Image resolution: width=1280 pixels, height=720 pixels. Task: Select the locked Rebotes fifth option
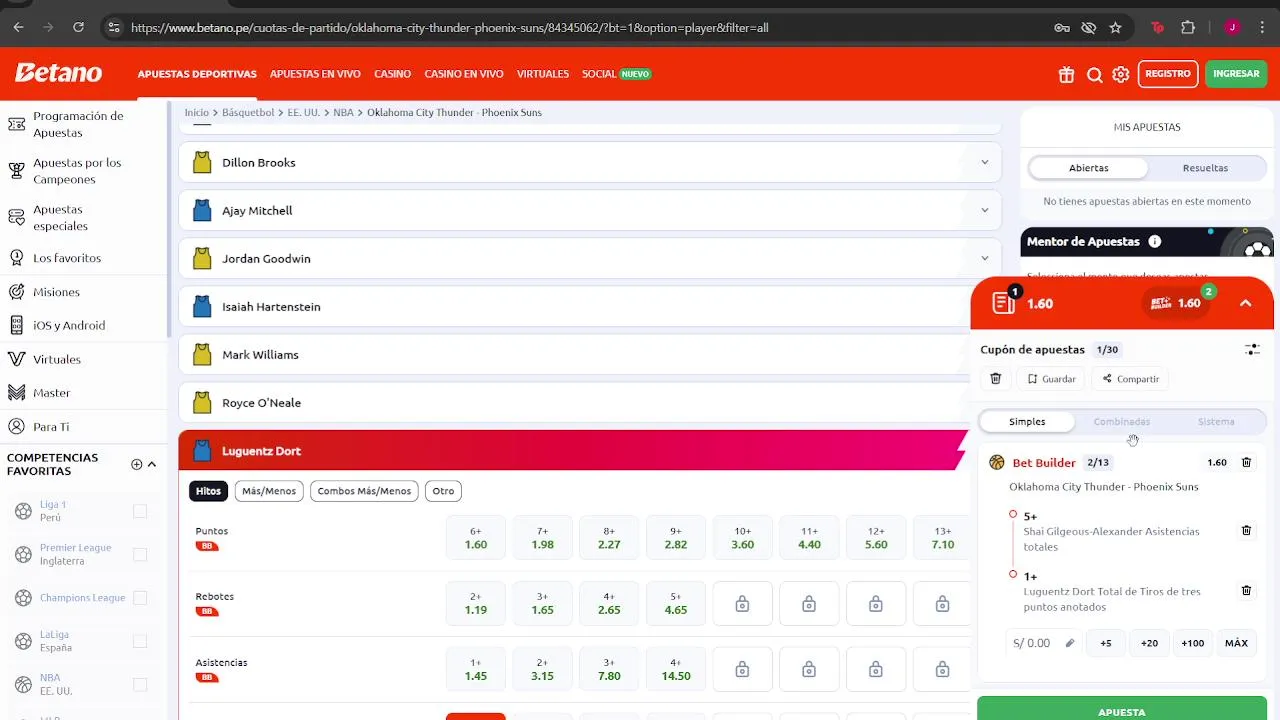coord(742,604)
